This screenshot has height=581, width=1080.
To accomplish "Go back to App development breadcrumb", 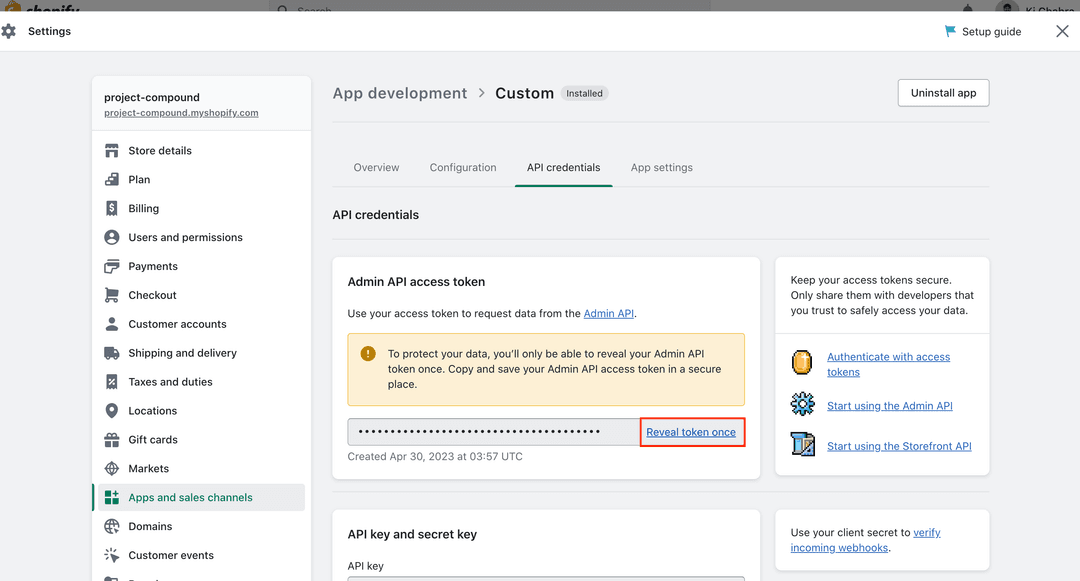I will 399,93.
